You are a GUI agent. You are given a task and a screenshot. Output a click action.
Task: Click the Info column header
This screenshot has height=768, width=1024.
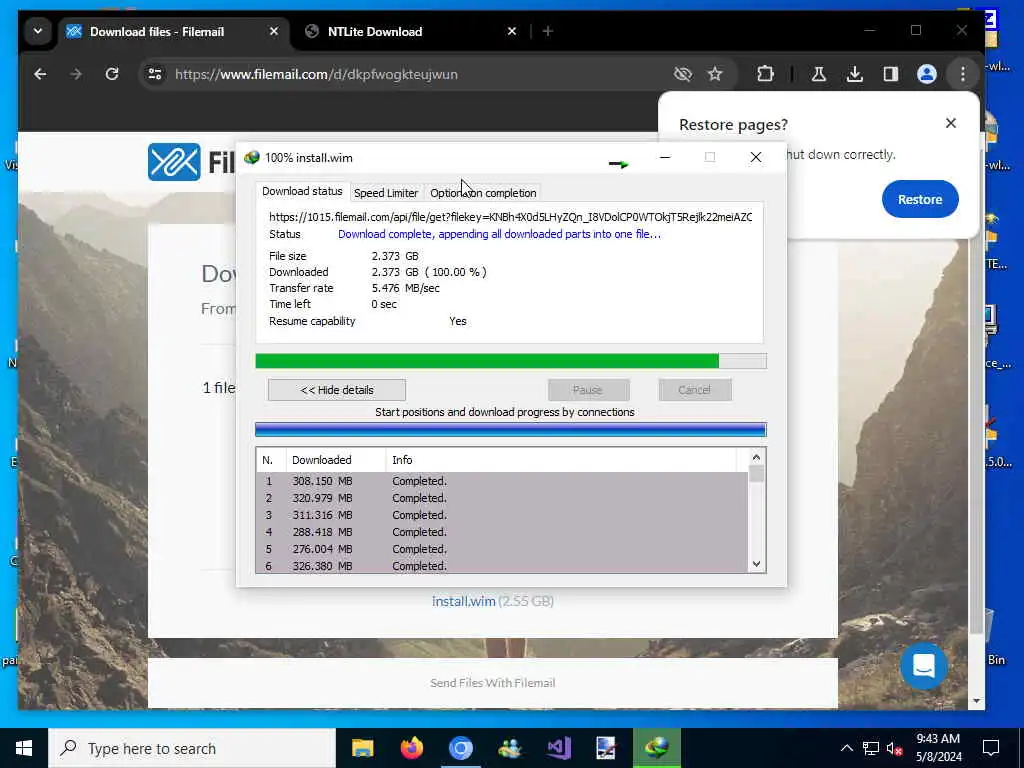point(561,460)
